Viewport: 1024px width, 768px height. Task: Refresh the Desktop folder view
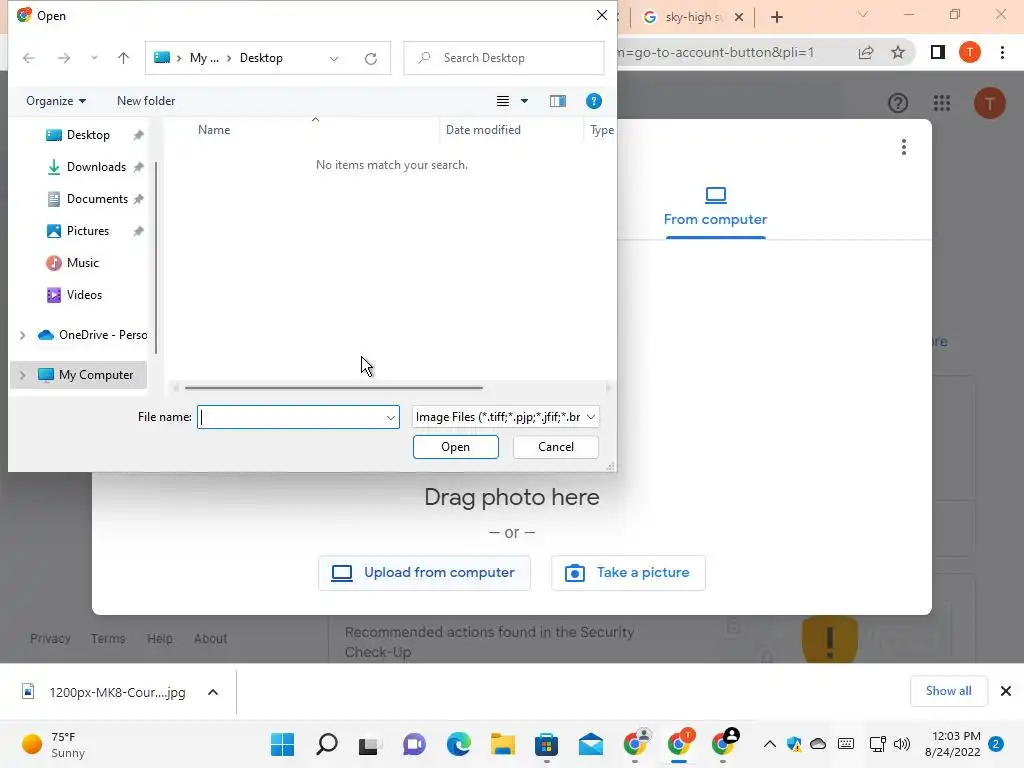click(371, 58)
